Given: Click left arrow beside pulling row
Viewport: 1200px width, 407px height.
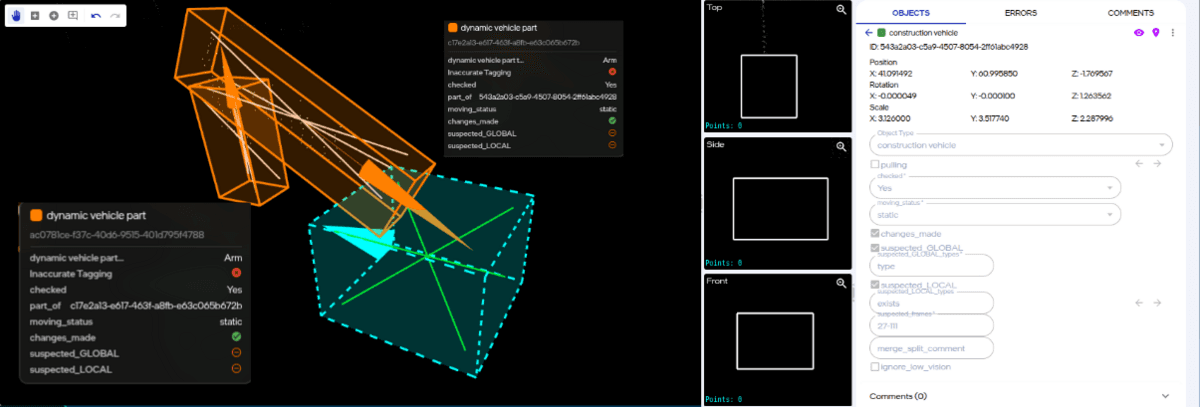Looking at the screenshot, I should click(1139, 164).
